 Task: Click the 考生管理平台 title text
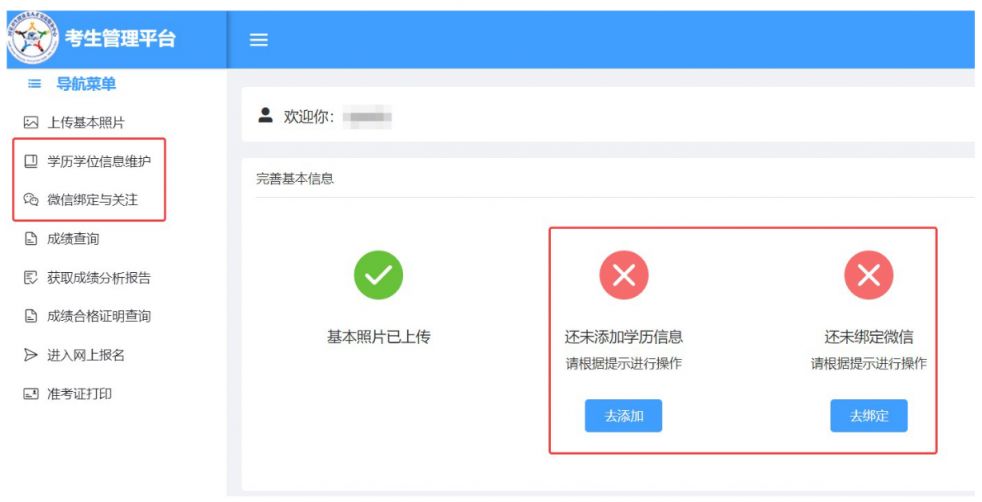point(120,38)
